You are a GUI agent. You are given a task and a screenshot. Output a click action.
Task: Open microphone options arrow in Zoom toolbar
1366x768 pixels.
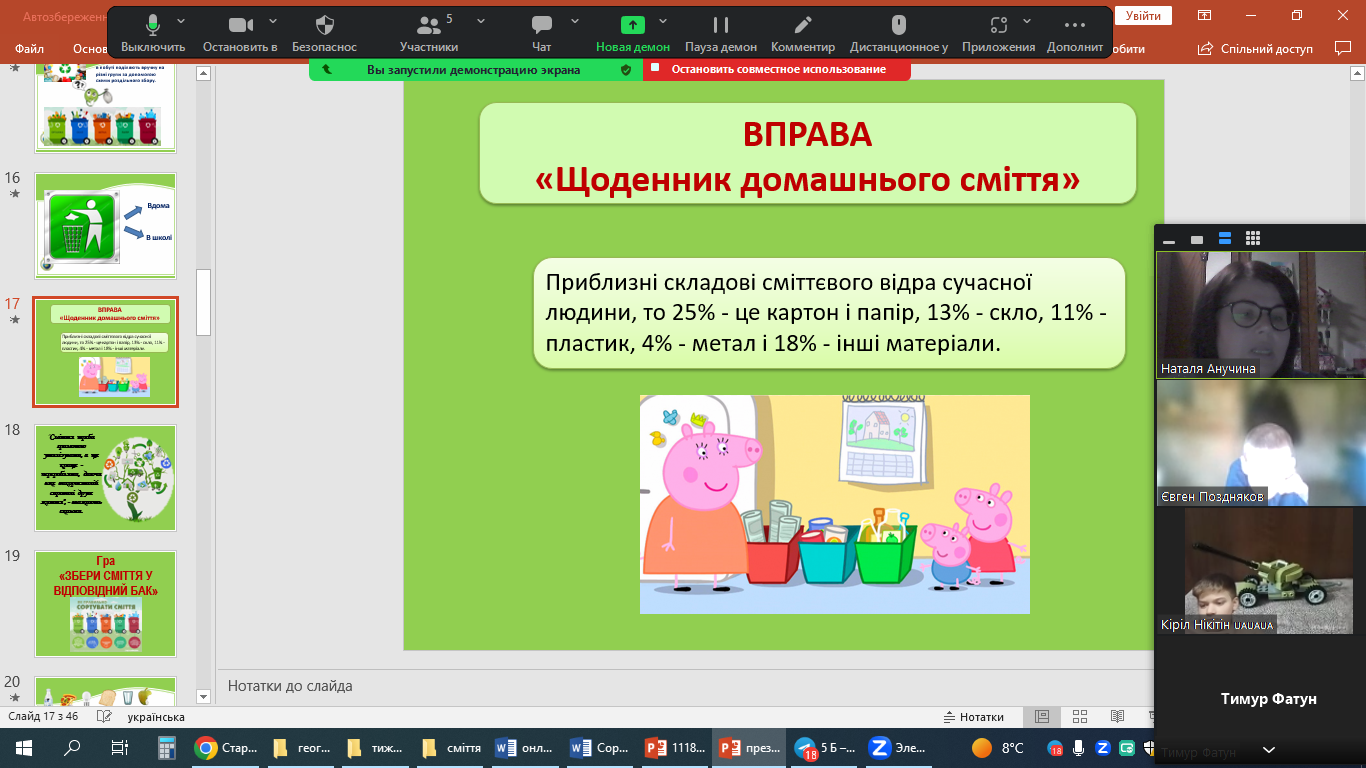click(181, 21)
